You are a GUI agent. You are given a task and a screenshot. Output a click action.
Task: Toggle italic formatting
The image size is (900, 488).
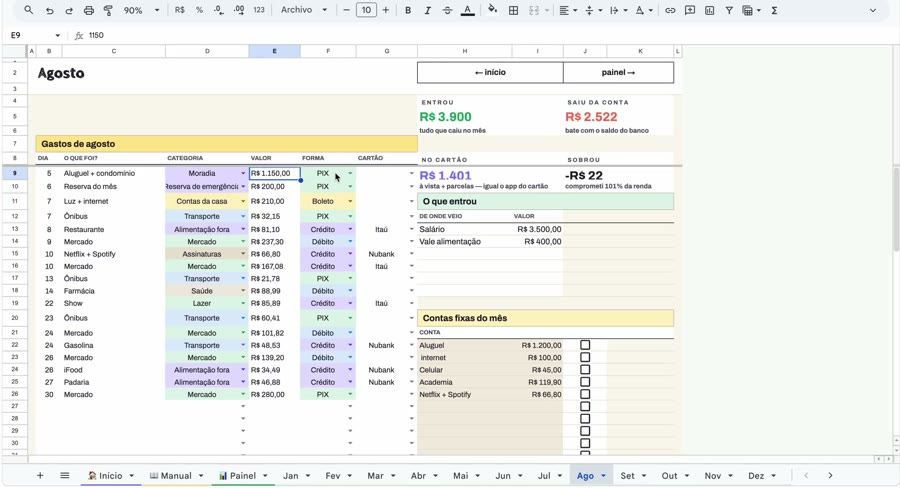[x=427, y=10]
